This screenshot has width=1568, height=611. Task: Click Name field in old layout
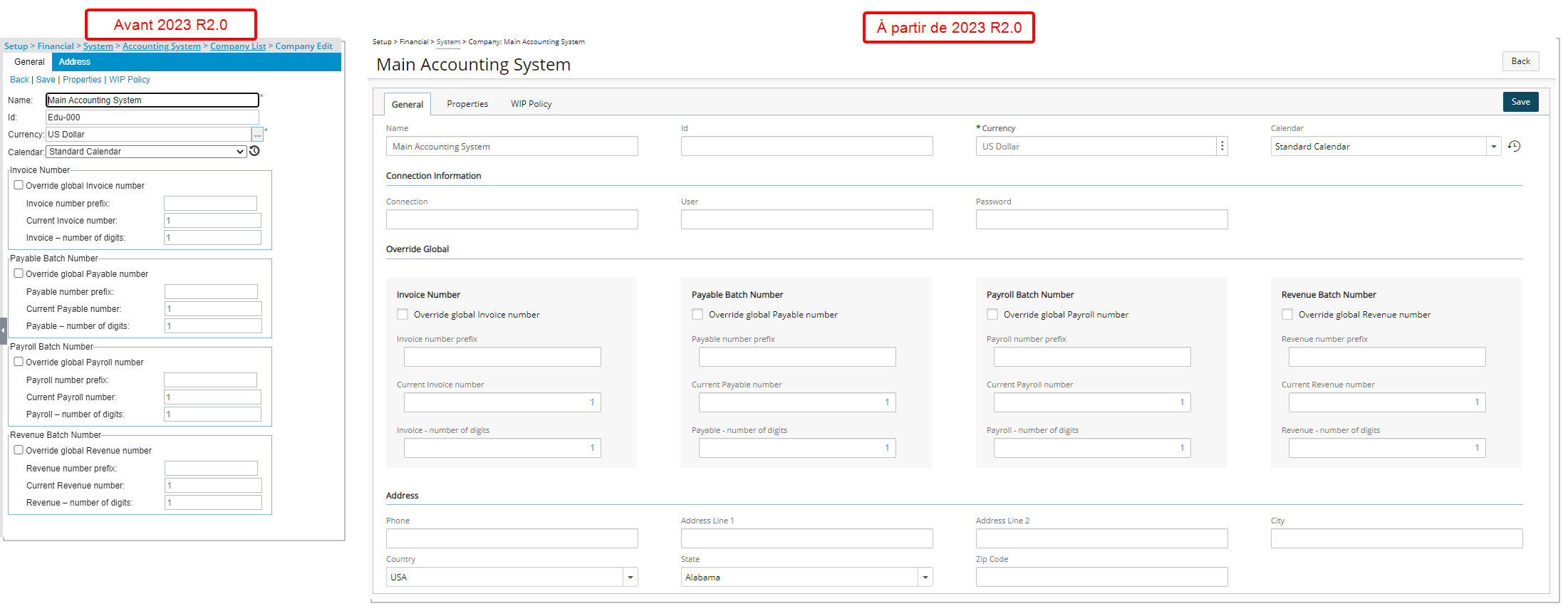152,100
